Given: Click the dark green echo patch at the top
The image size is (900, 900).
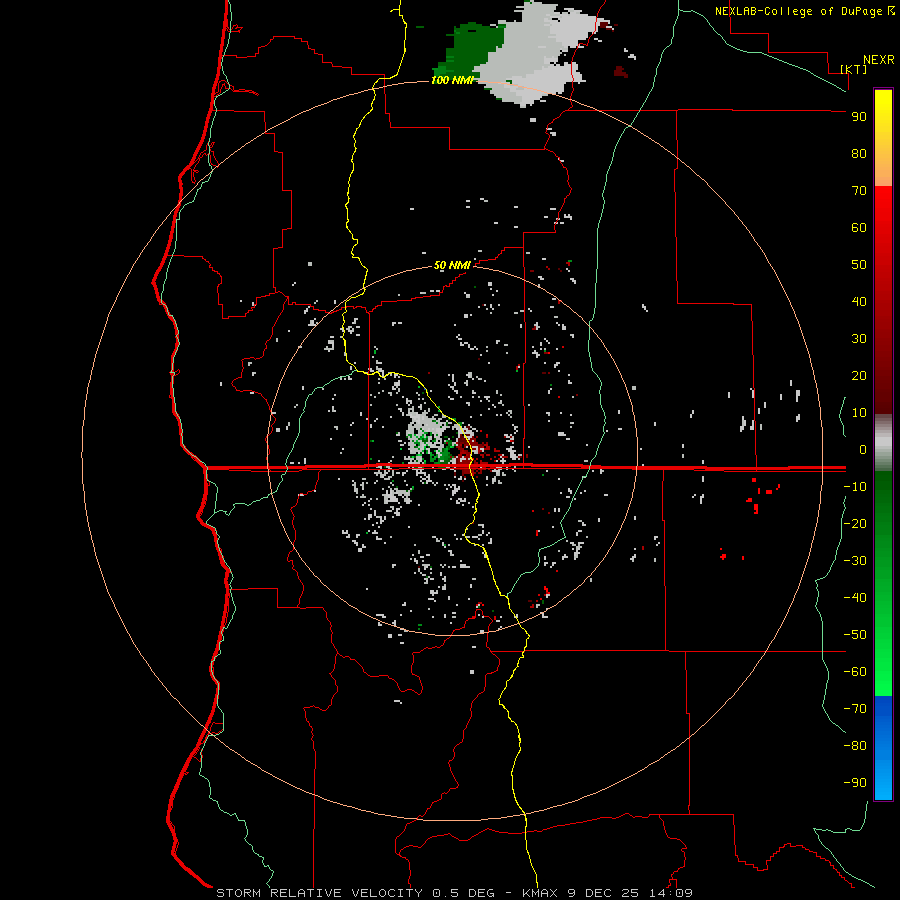Looking at the screenshot, I should [x=474, y=49].
